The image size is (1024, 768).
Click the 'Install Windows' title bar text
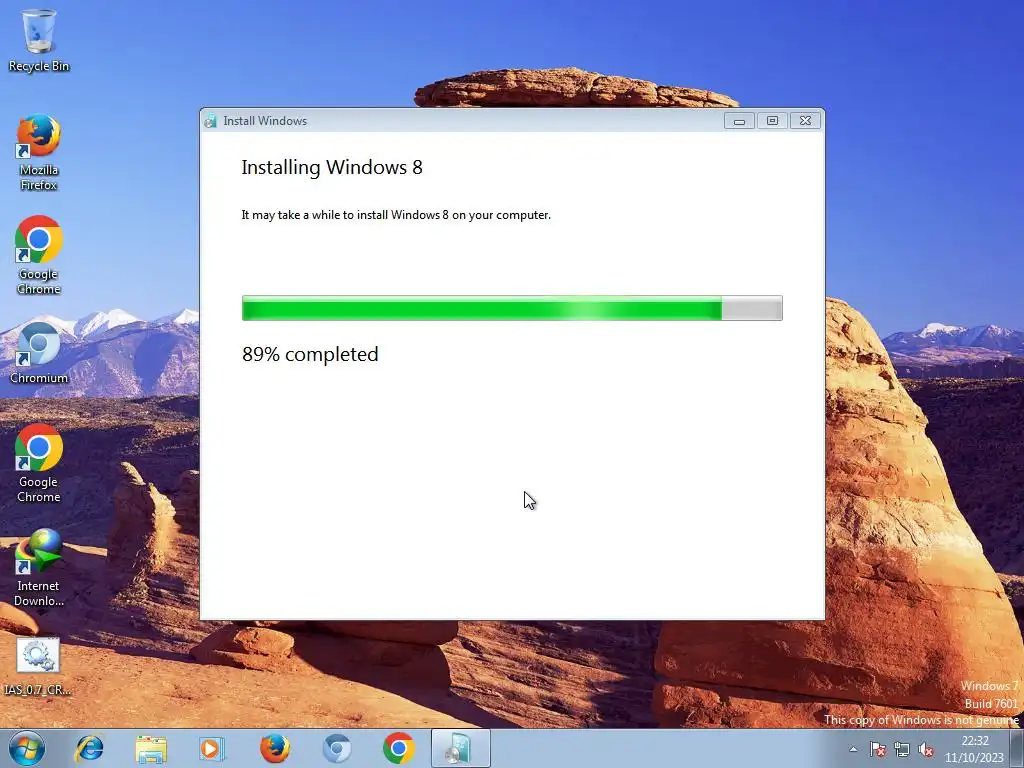point(265,121)
